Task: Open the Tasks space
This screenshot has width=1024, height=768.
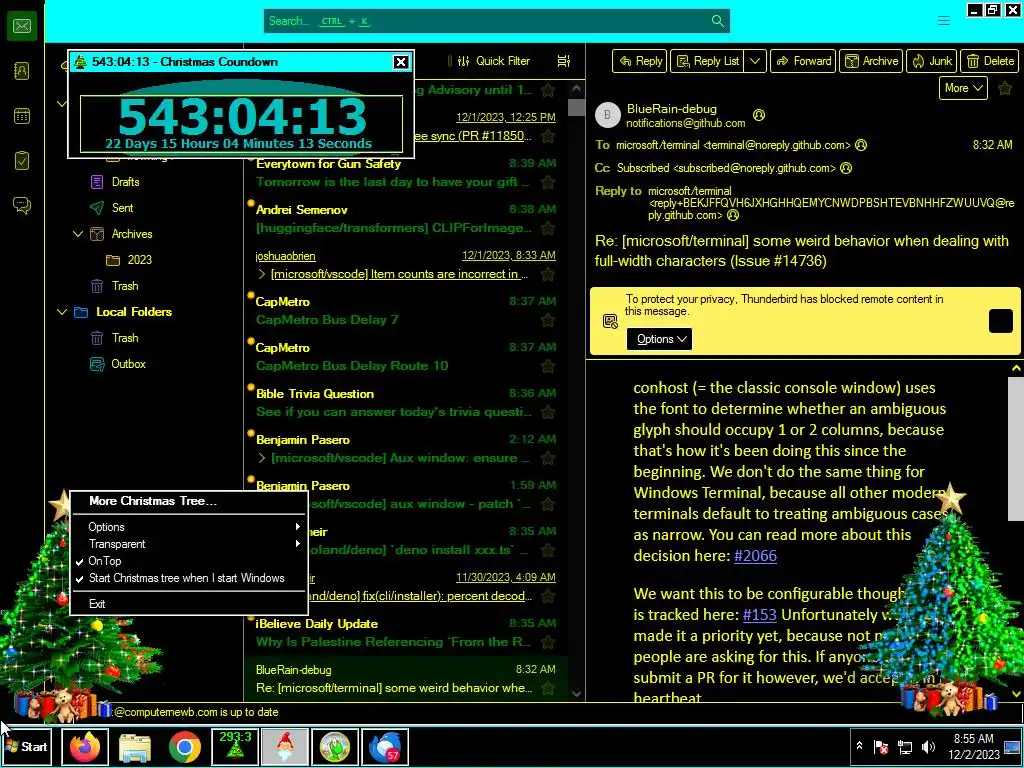Action: click(22, 161)
